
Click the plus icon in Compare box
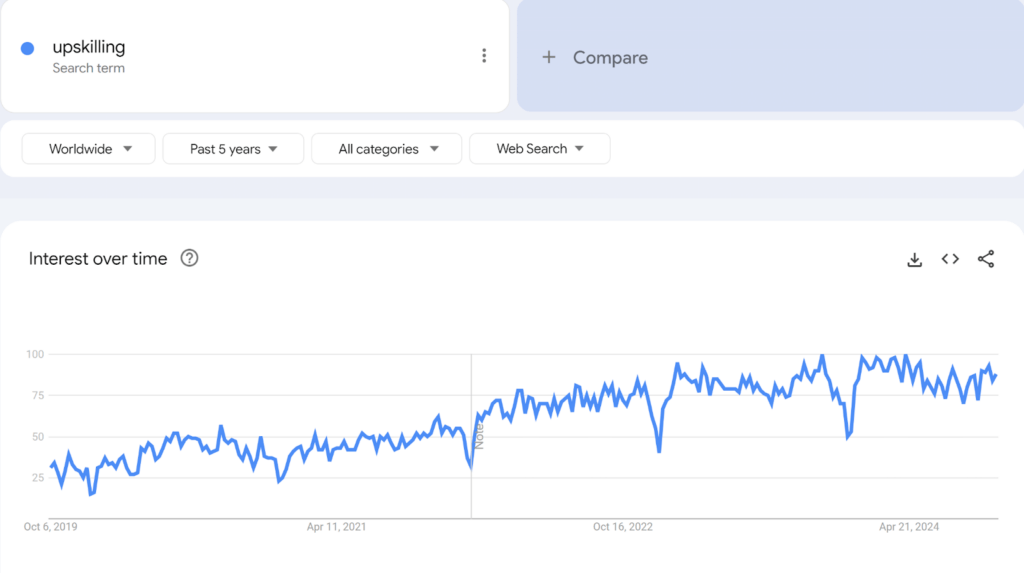tap(548, 58)
